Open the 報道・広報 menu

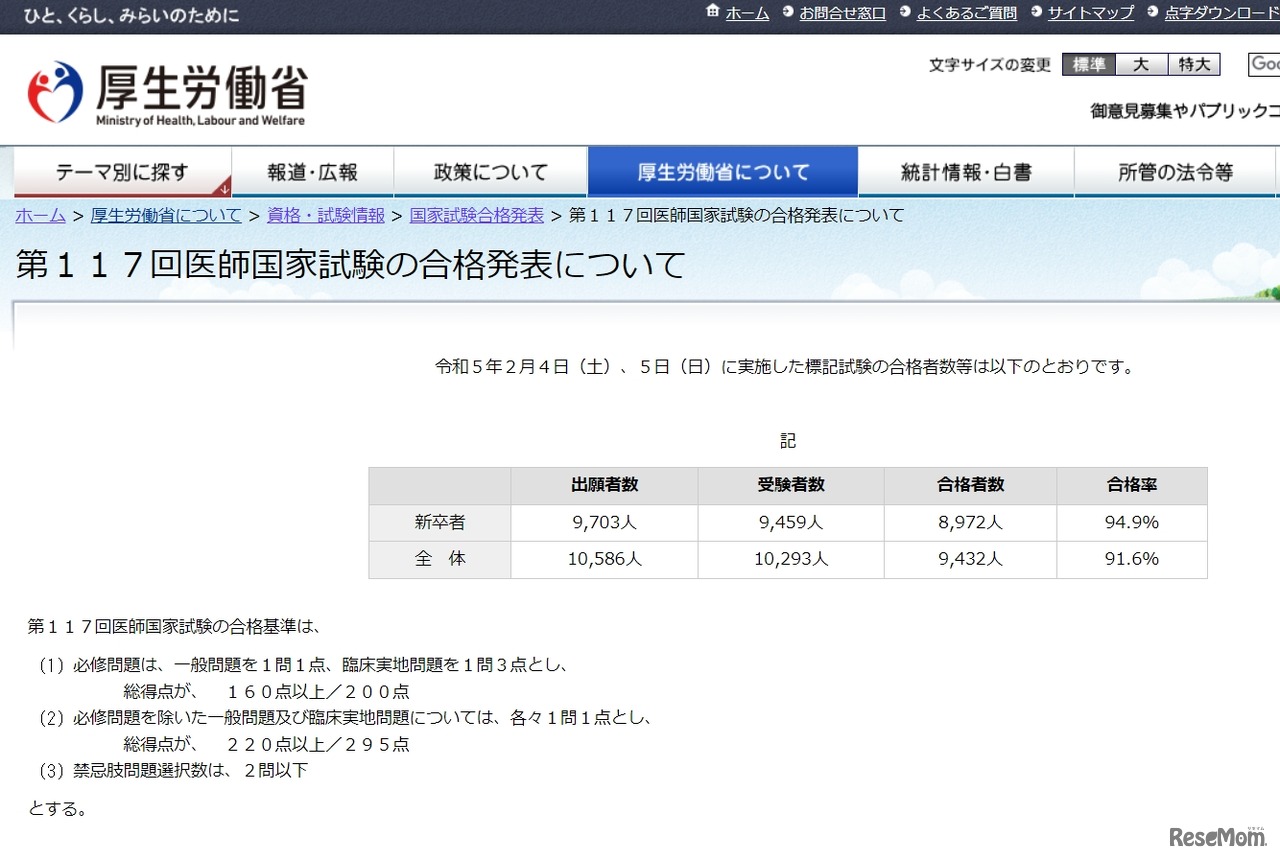[312, 172]
